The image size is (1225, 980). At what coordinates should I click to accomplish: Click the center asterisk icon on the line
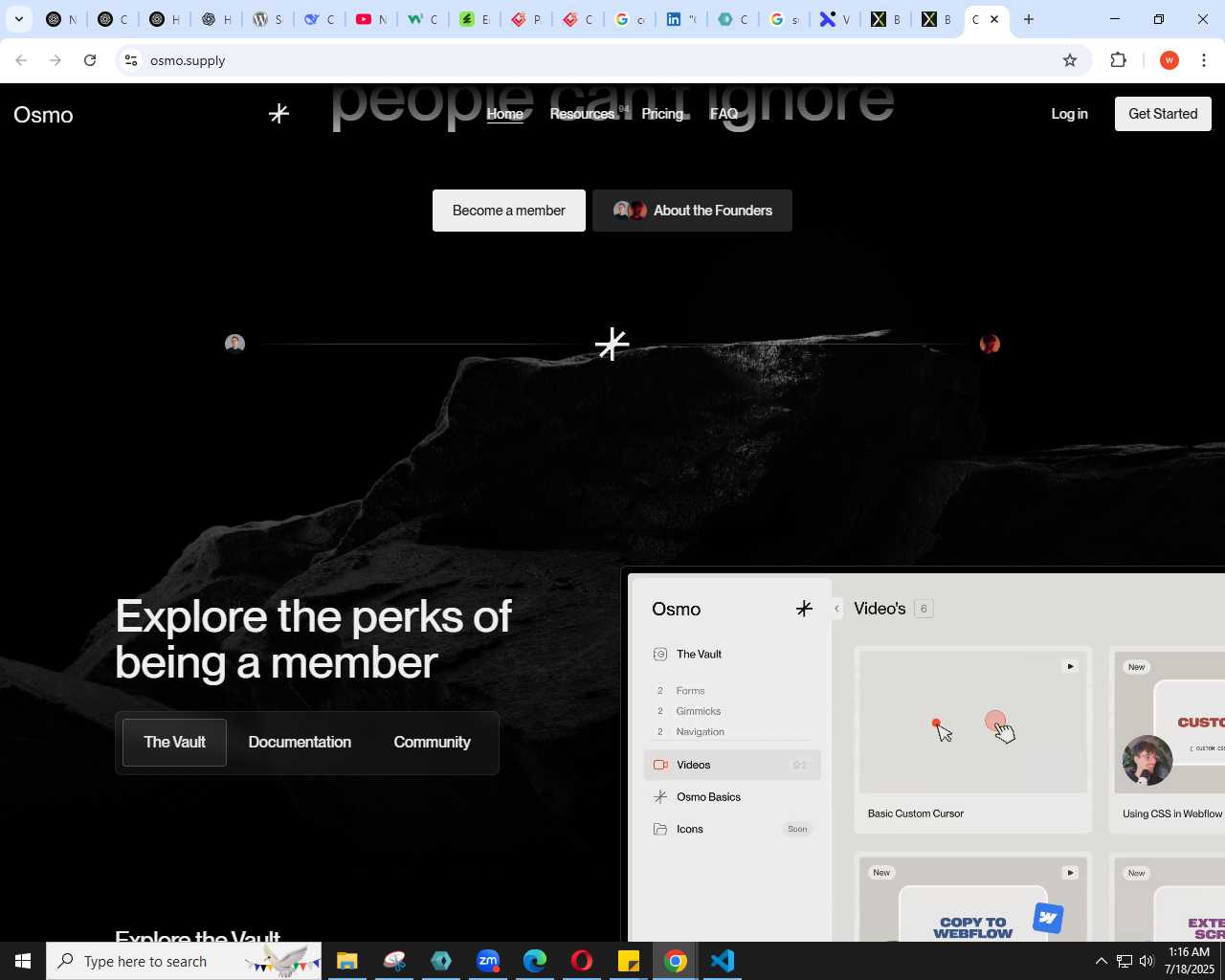point(612,344)
